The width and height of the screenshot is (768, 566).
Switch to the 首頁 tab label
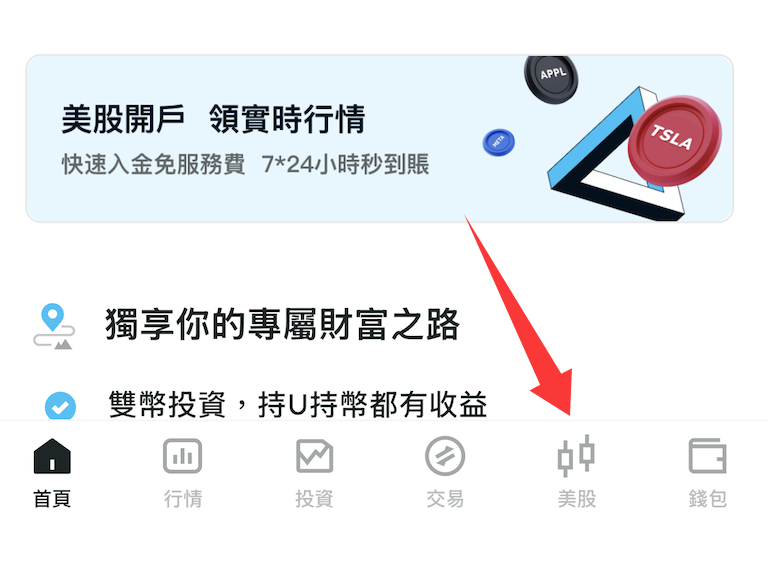52,499
